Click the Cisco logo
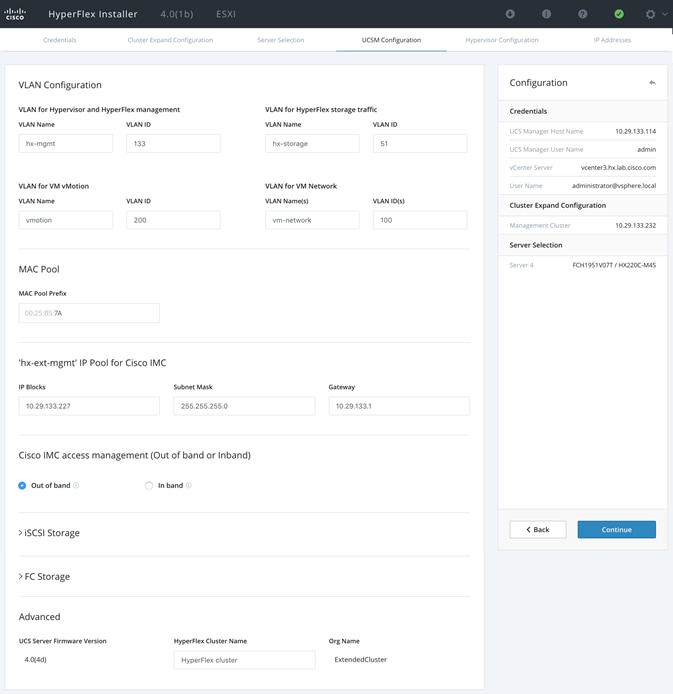 tap(15, 14)
